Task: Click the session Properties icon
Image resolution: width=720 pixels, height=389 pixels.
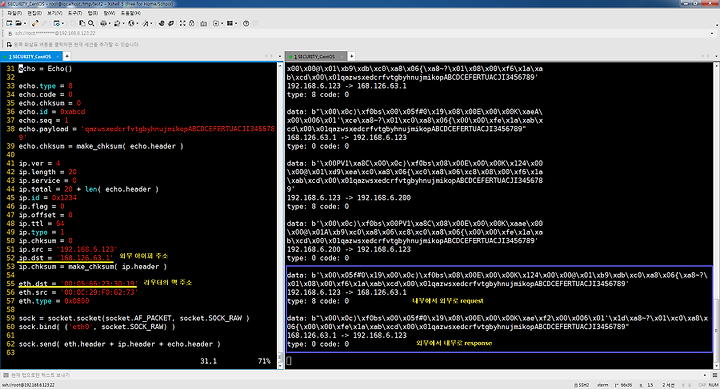Action: pyautogui.click(x=57, y=23)
